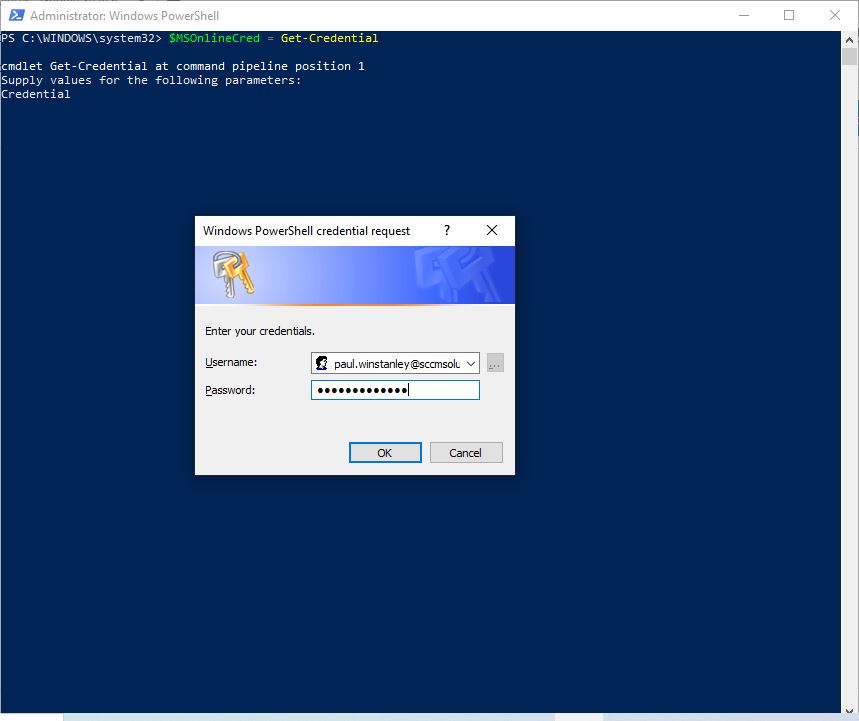Click the PowerShell icon in the title bar
859x721 pixels.
pyautogui.click(x=15, y=16)
